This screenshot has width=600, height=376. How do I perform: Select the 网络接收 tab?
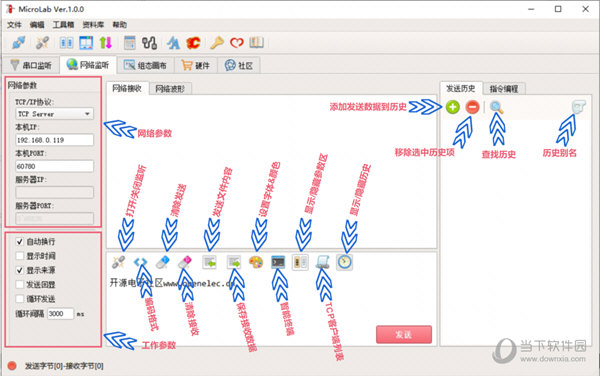[127, 88]
